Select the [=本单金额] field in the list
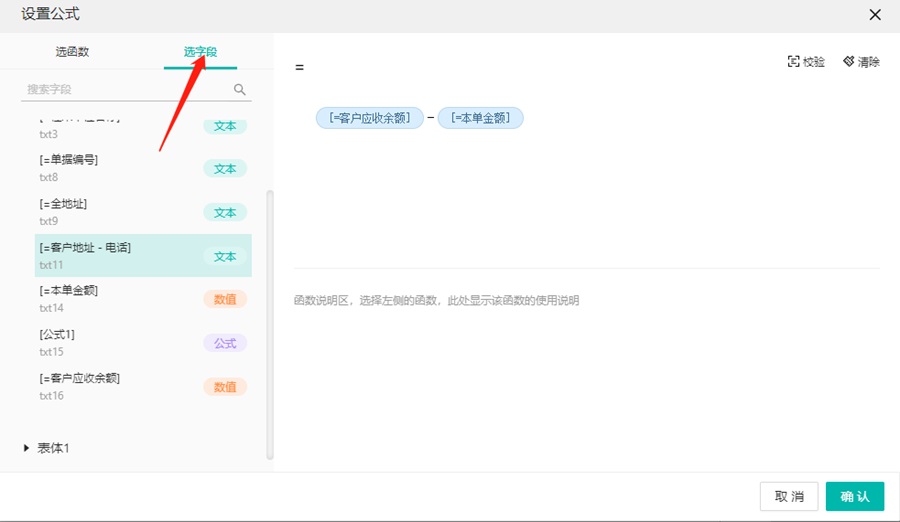This screenshot has width=900, height=522. [x=143, y=299]
